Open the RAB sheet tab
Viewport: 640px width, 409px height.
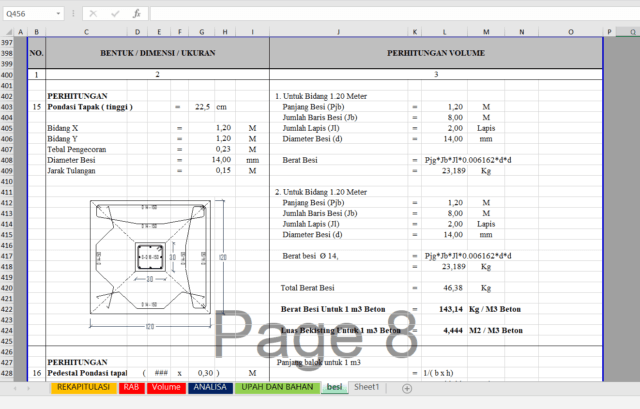click(131, 387)
